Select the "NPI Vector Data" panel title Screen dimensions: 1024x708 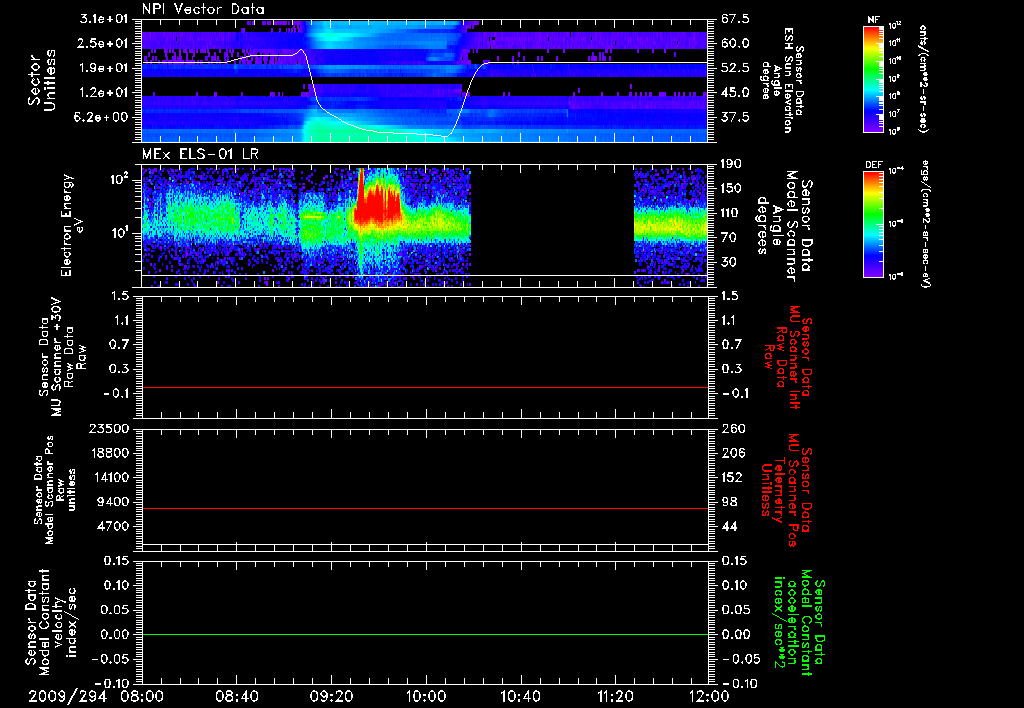pyautogui.click(x=204, y=9)
